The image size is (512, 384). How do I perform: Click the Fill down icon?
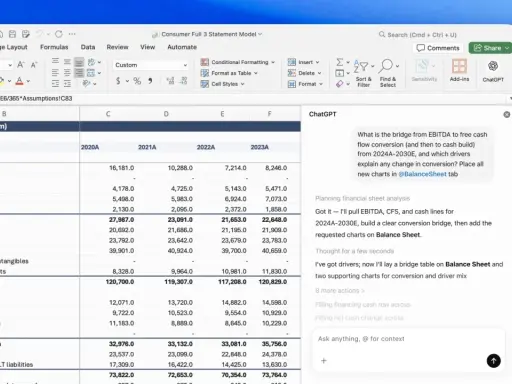(339, 73)
